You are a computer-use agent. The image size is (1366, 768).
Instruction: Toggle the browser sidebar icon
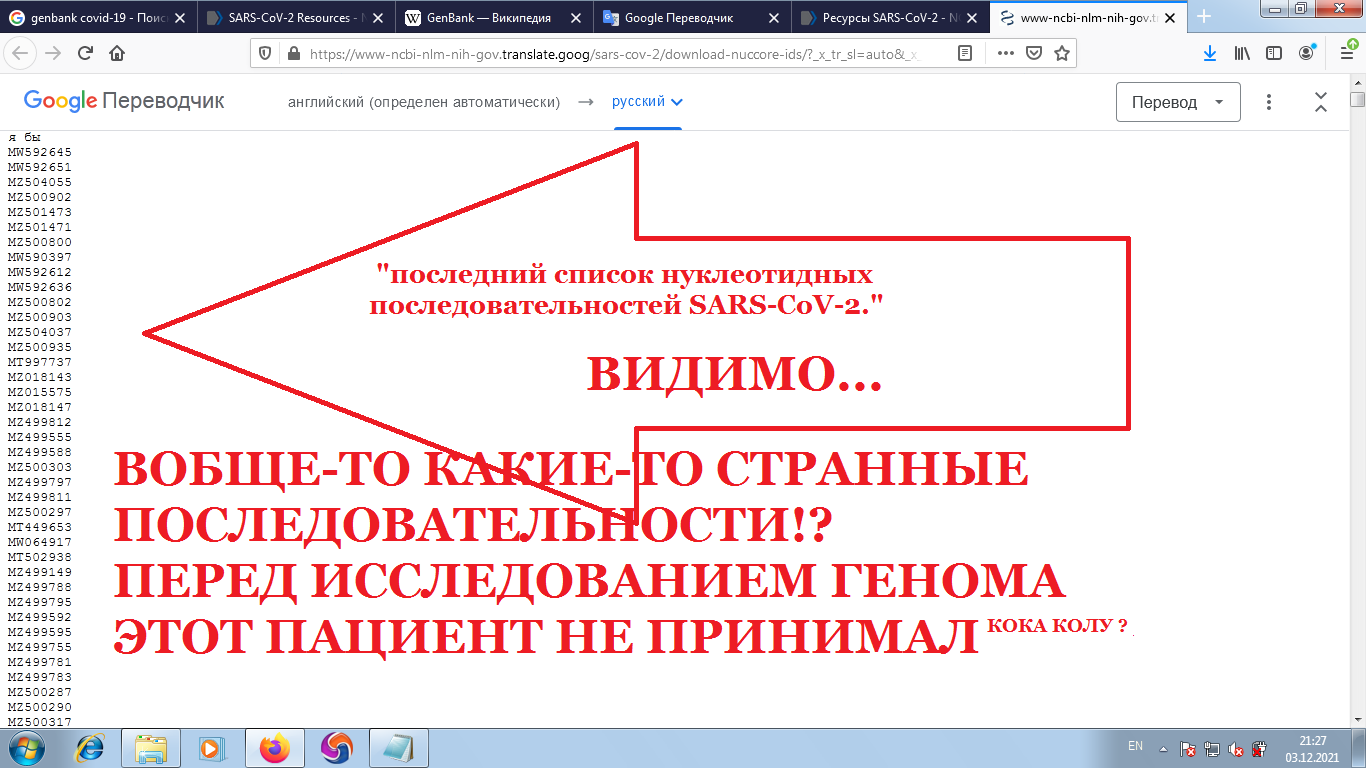[x=1273, y=53]
